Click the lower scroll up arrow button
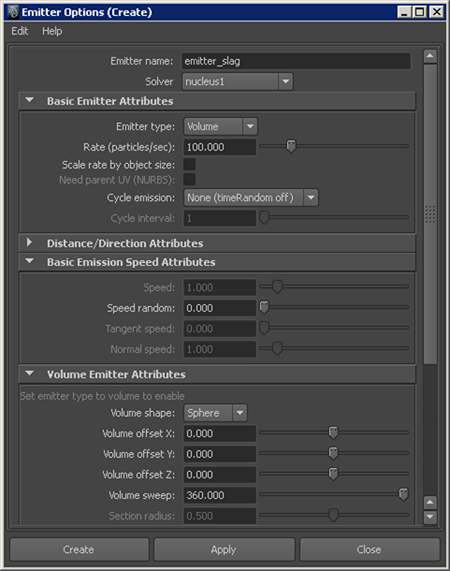The height and width of the screenshot is (571, 450). coord(430,503)
